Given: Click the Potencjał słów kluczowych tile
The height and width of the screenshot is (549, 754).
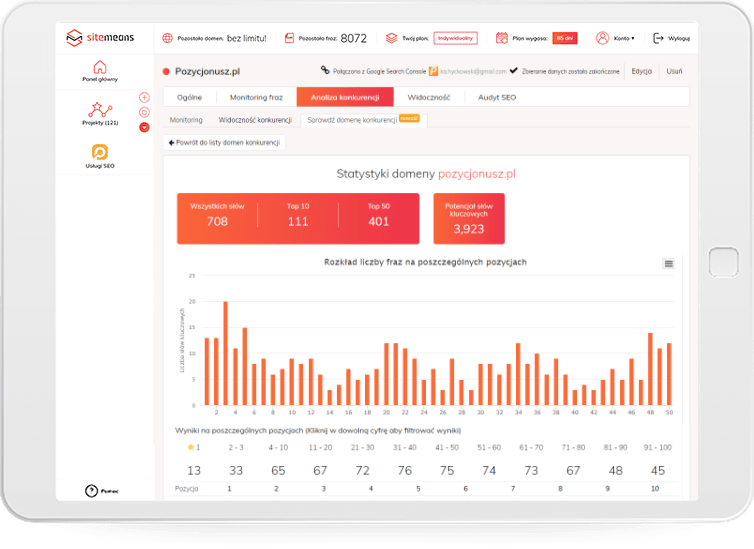Looking at the screenshot, I should [x=468, y=218].
